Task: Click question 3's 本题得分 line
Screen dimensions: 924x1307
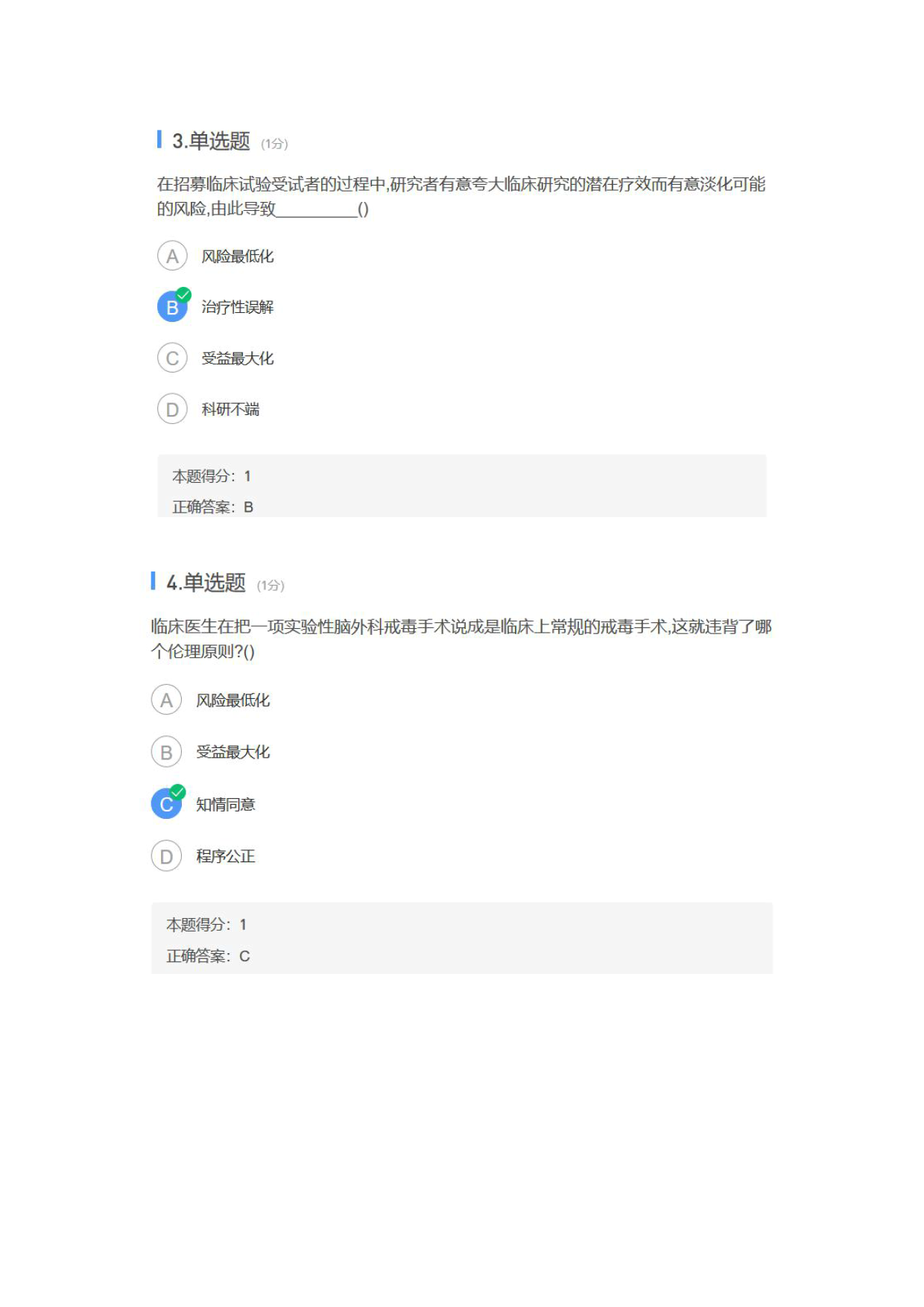Action: coord(212,476)
